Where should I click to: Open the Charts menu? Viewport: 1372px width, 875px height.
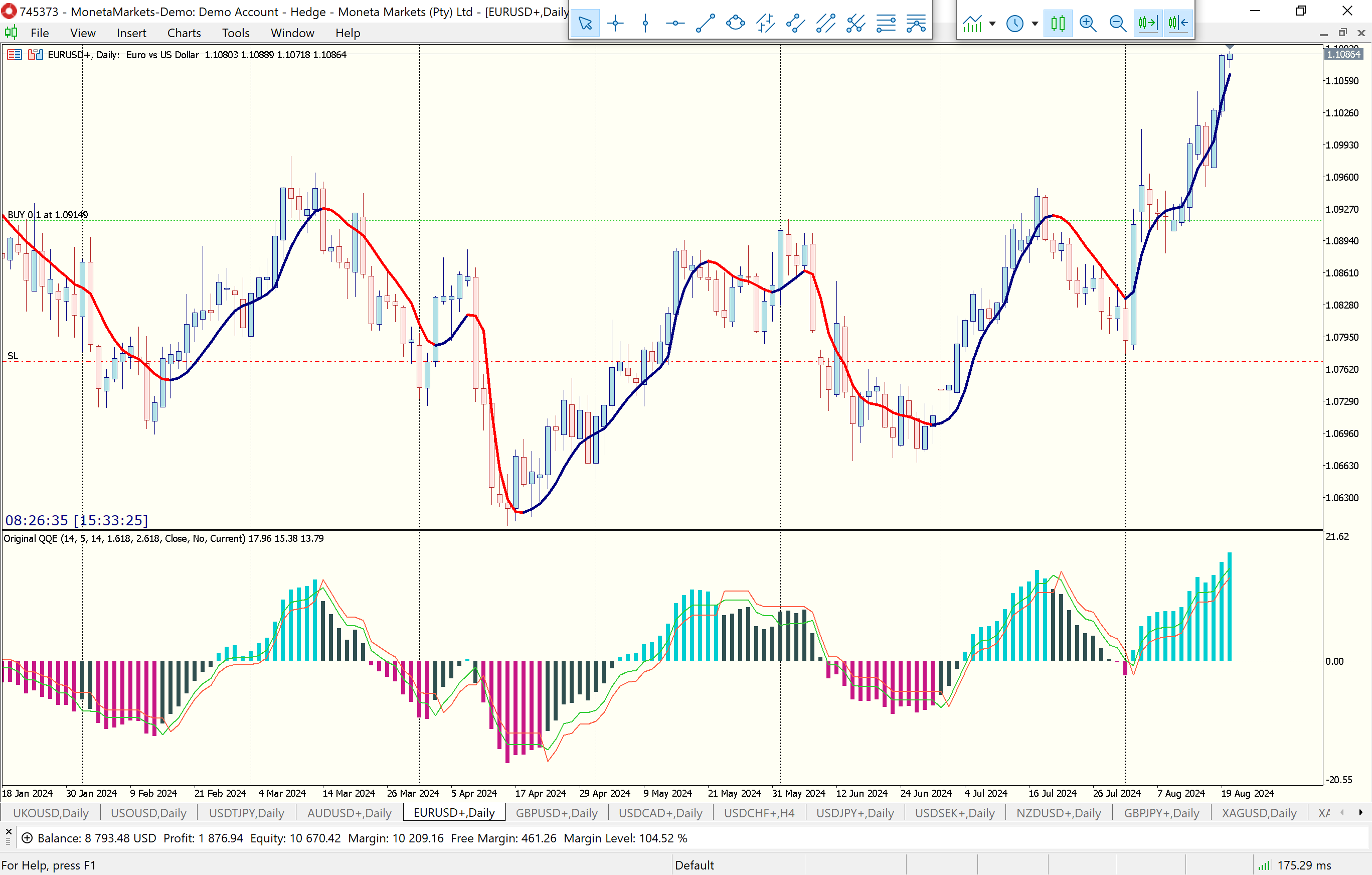point(184,33)
